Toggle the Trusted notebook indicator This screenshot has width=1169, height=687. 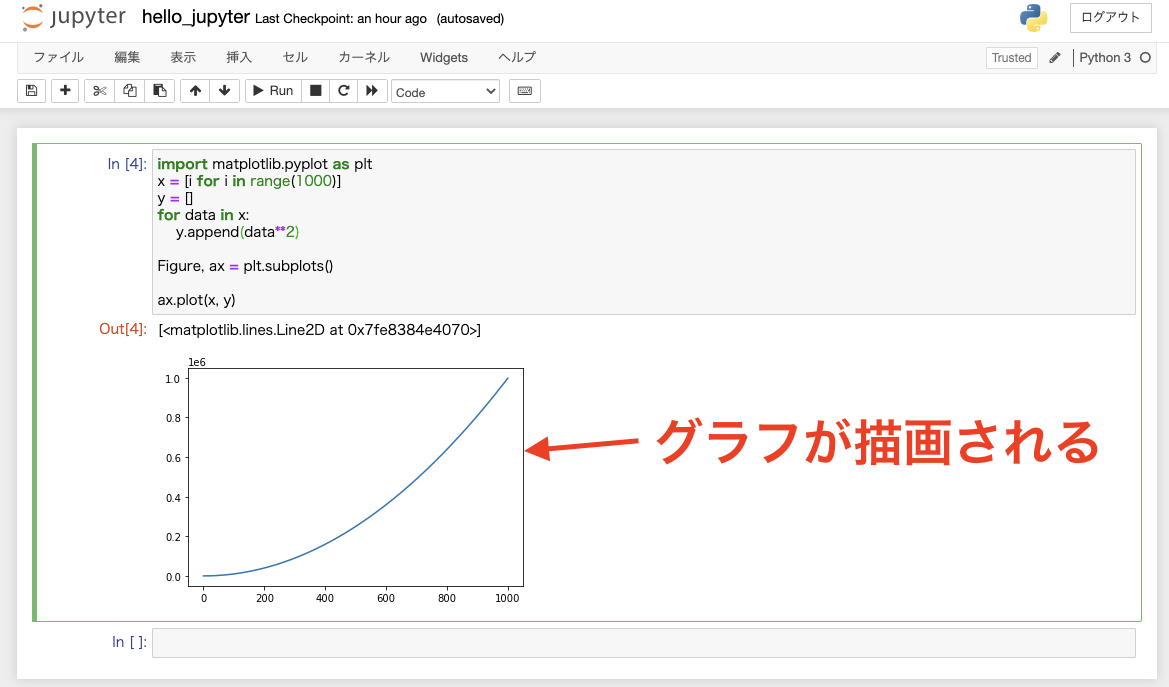click(1012, 57)
